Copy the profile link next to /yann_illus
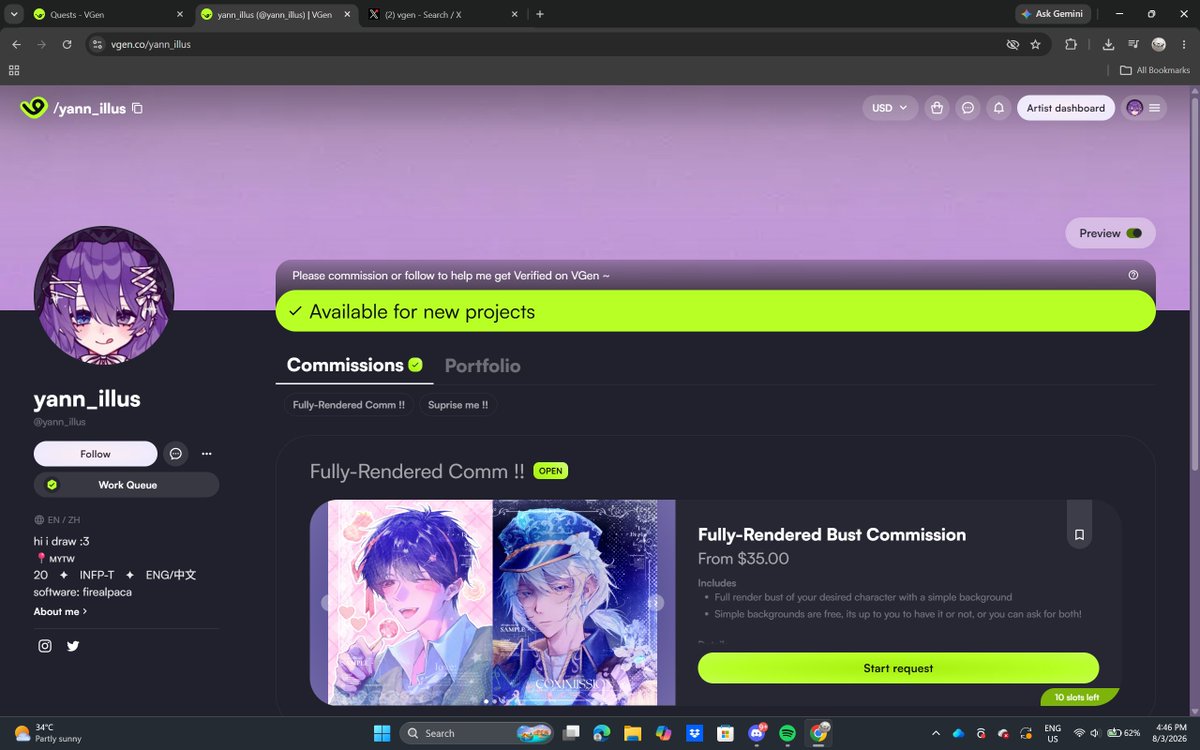 (x=138, y=108)
